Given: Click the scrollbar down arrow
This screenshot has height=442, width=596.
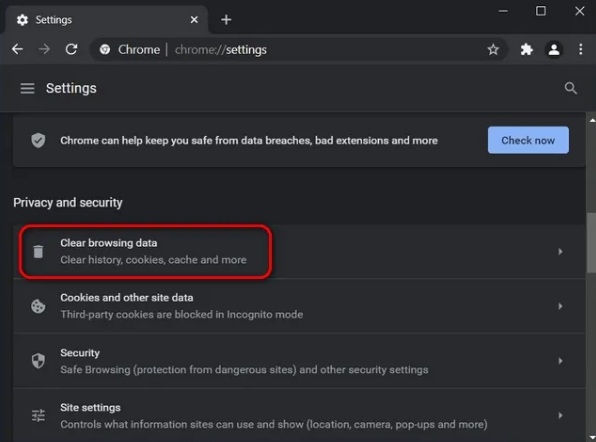Looking at the screenshot, I should (592, 437).
